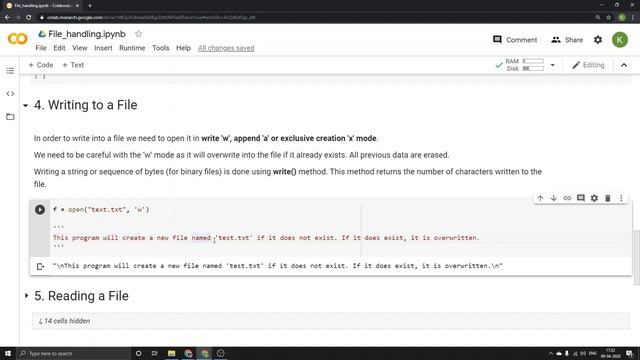This screenshot has height=360, width=640.
Task: Open the Insert menu
Action: tap(103, 48)
